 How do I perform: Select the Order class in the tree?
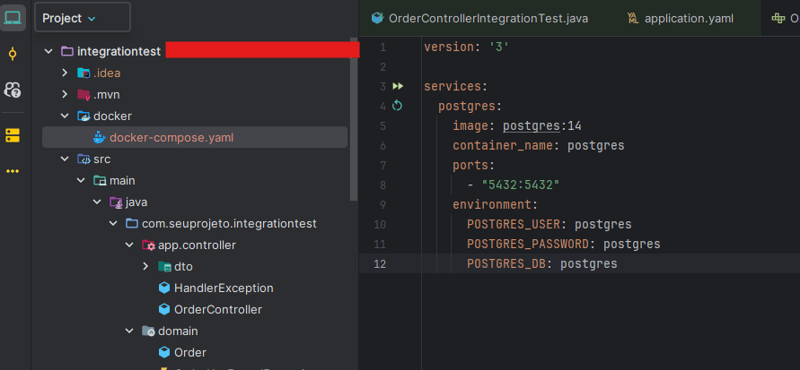coord(190,352)
